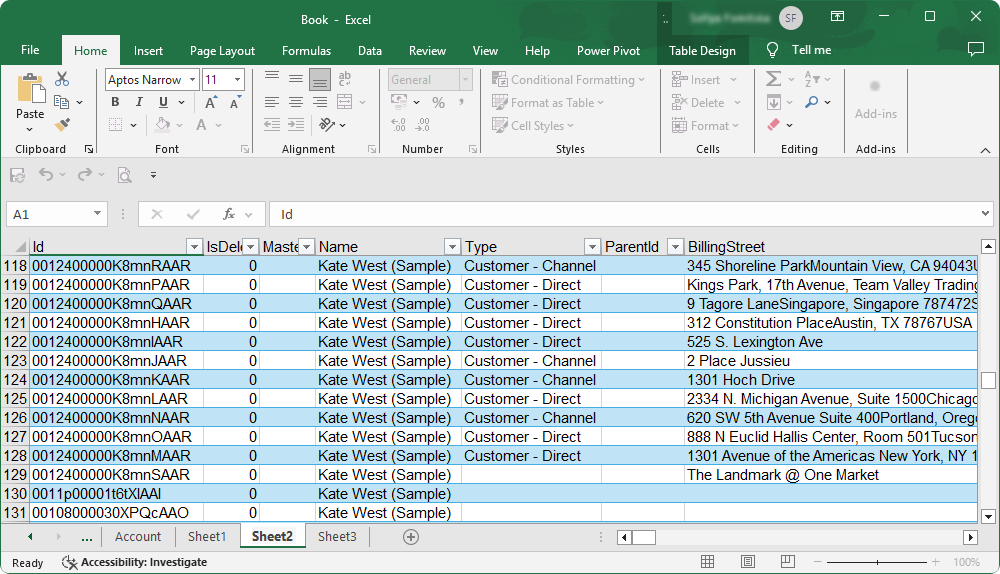Click Accessibility: Investigate in status bar
Viewport: 1000px width, 574px height.
pos(135,563)
